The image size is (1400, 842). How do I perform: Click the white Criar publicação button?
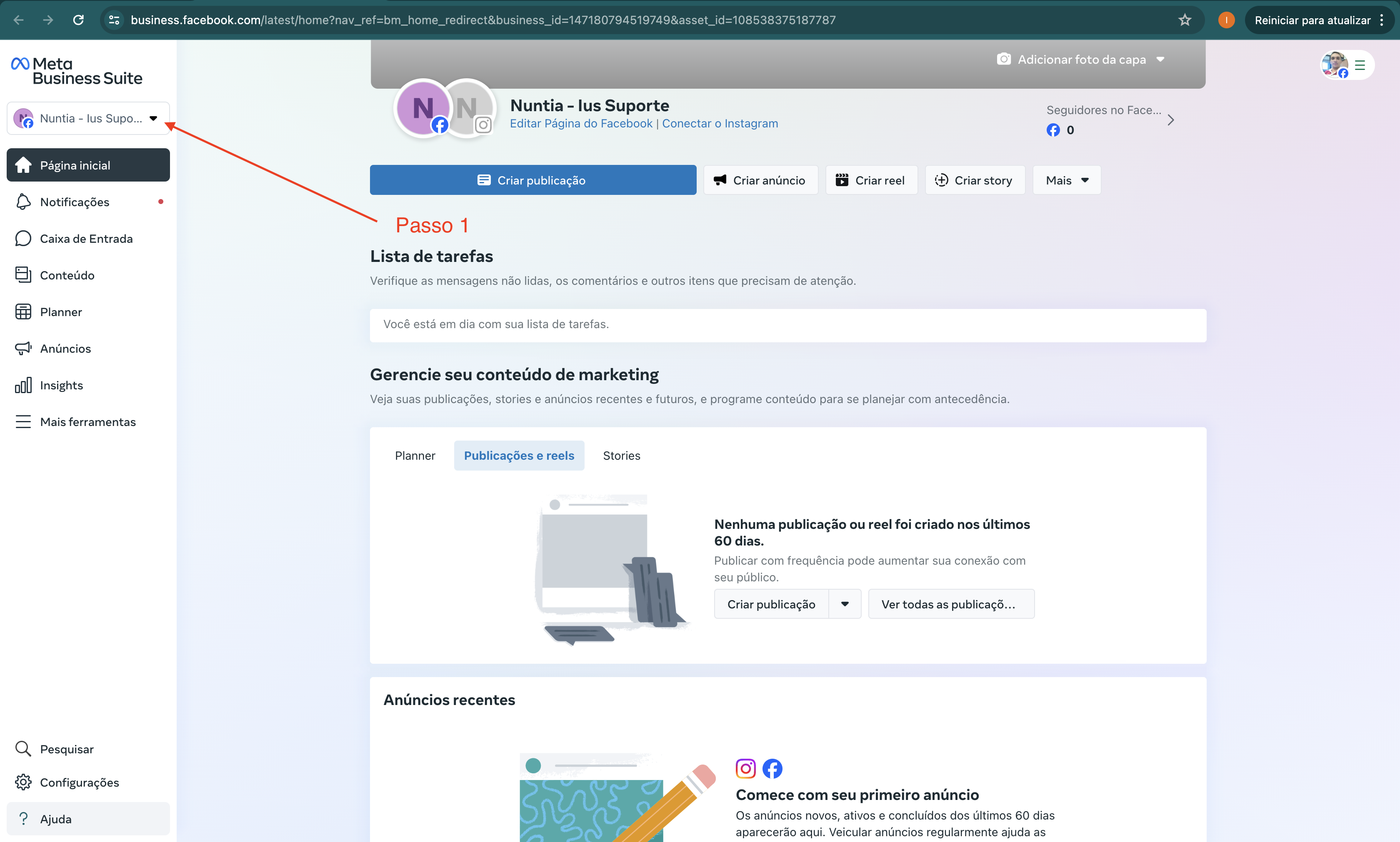[772, 604]
